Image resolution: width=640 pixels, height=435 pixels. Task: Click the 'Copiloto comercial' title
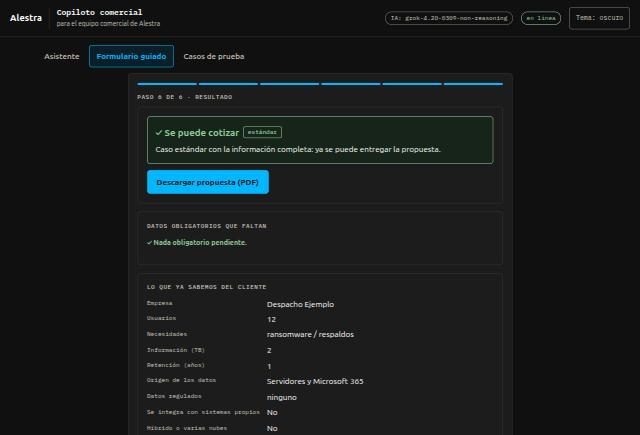tap(99, 12)
